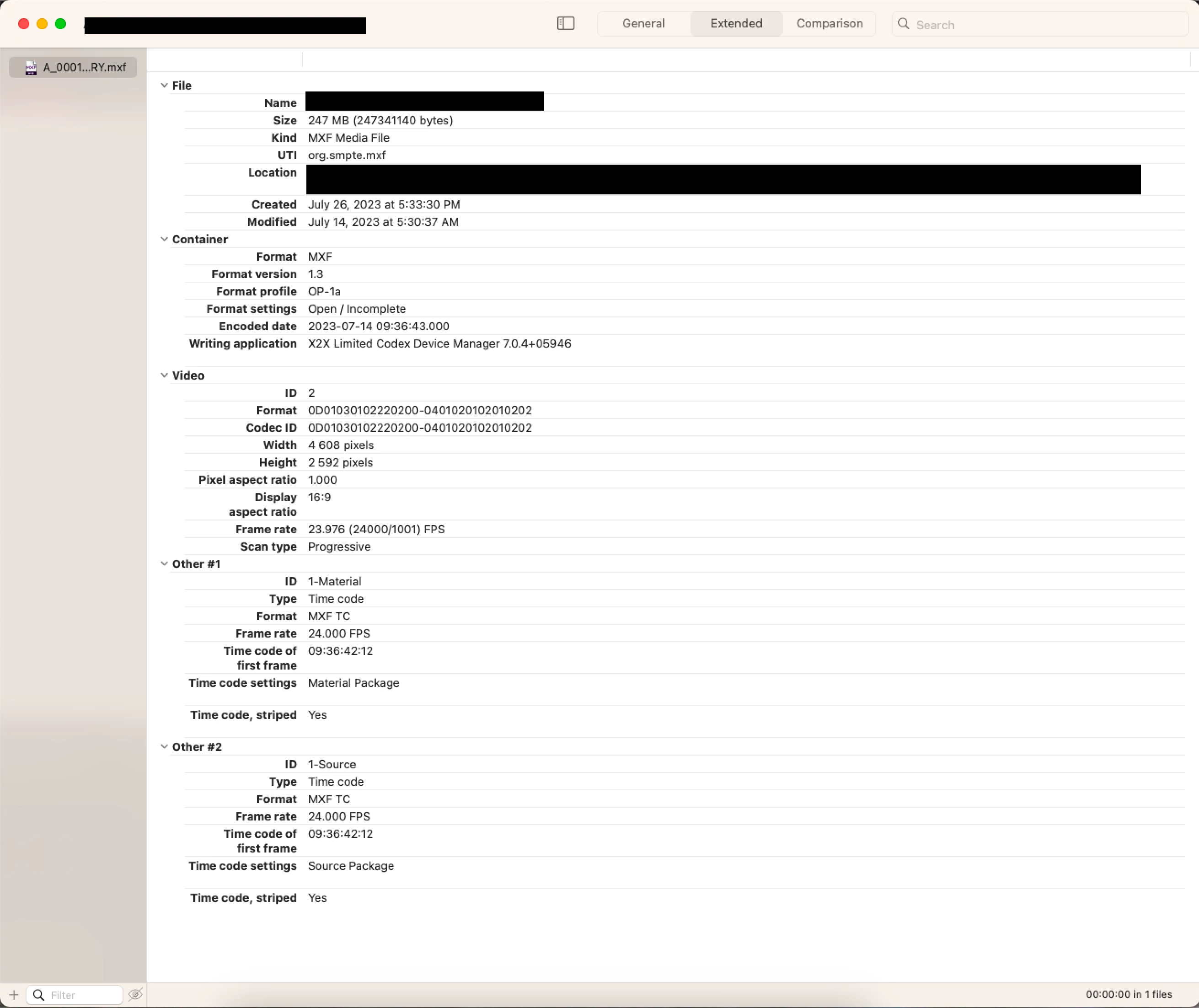Switch to the General tab
This screenshot has height=1008, width=1199.
coord(643,23)
